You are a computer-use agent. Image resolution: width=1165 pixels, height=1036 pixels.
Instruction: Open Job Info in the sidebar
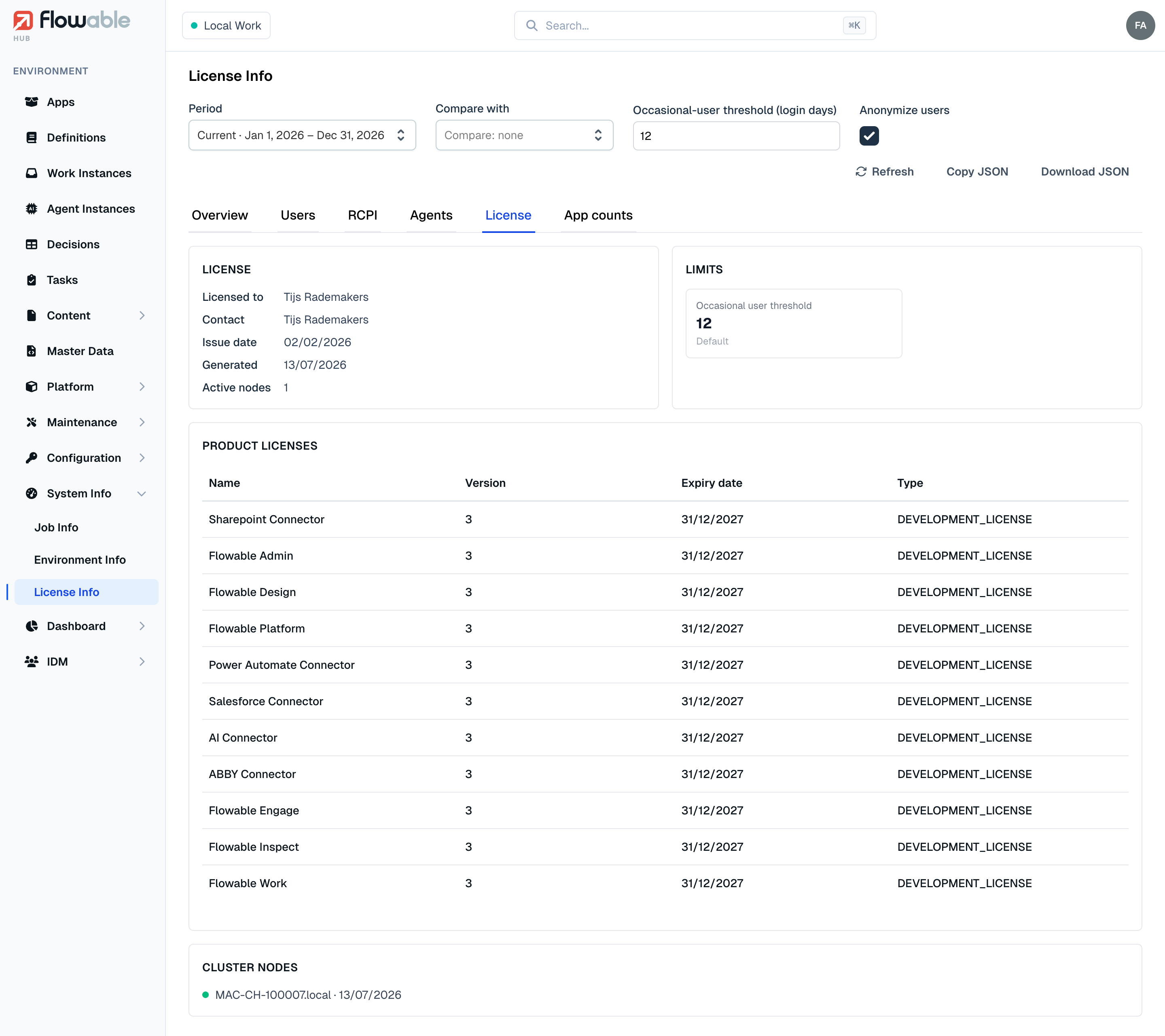tap(56, 528)
